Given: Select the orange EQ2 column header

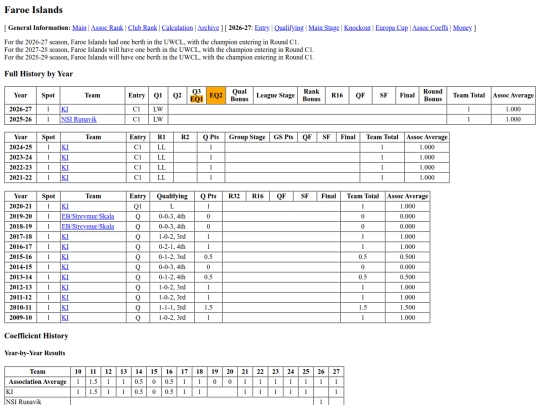Looking at the screenshot, I should [216, 95].
